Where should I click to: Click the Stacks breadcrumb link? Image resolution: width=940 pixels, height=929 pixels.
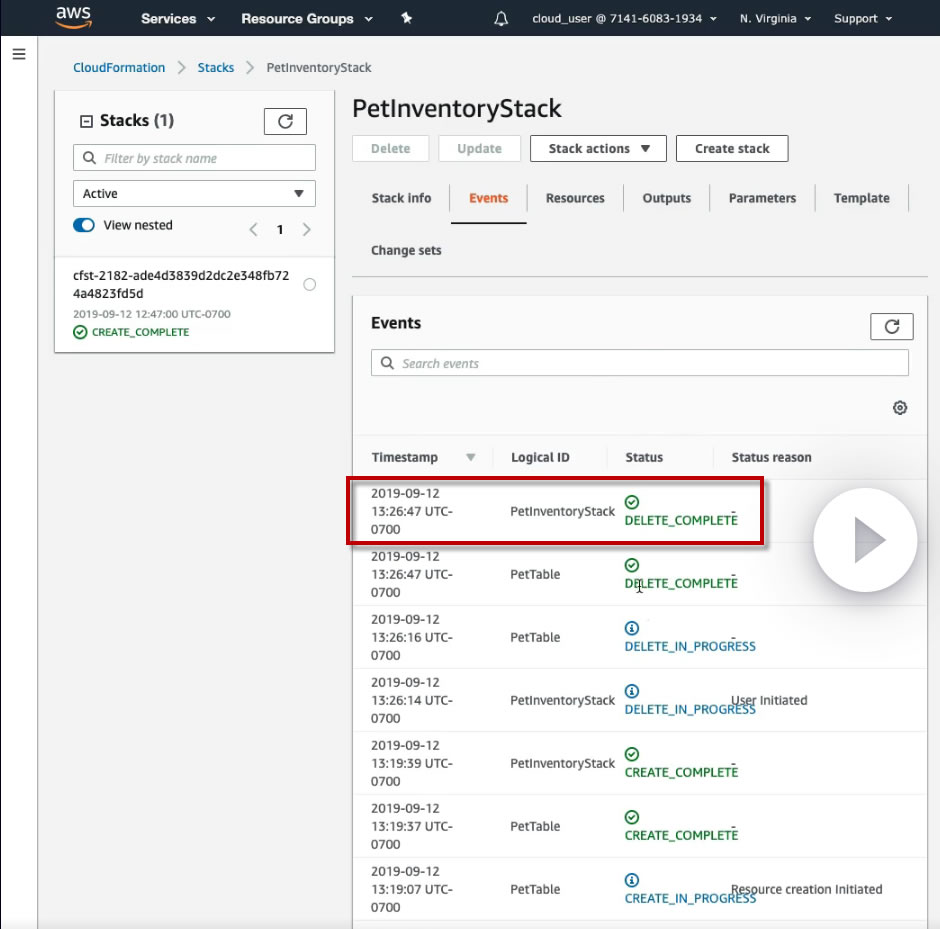click(216, 68)
